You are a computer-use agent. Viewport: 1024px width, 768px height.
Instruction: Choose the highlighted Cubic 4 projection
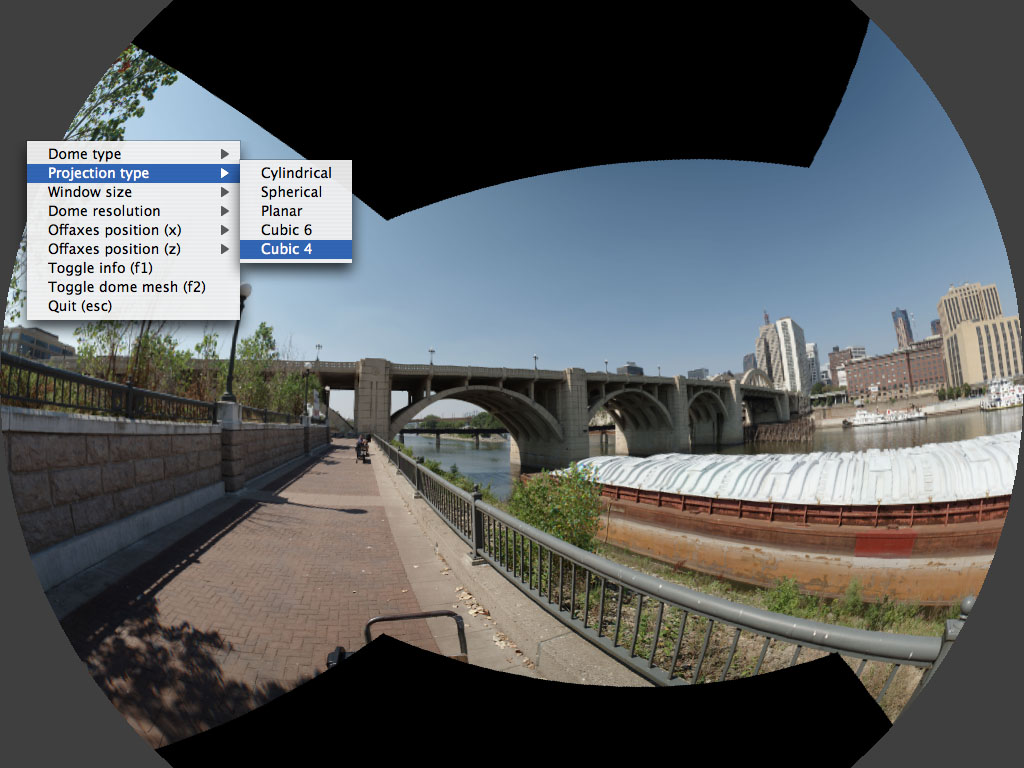tap(296, 249)
